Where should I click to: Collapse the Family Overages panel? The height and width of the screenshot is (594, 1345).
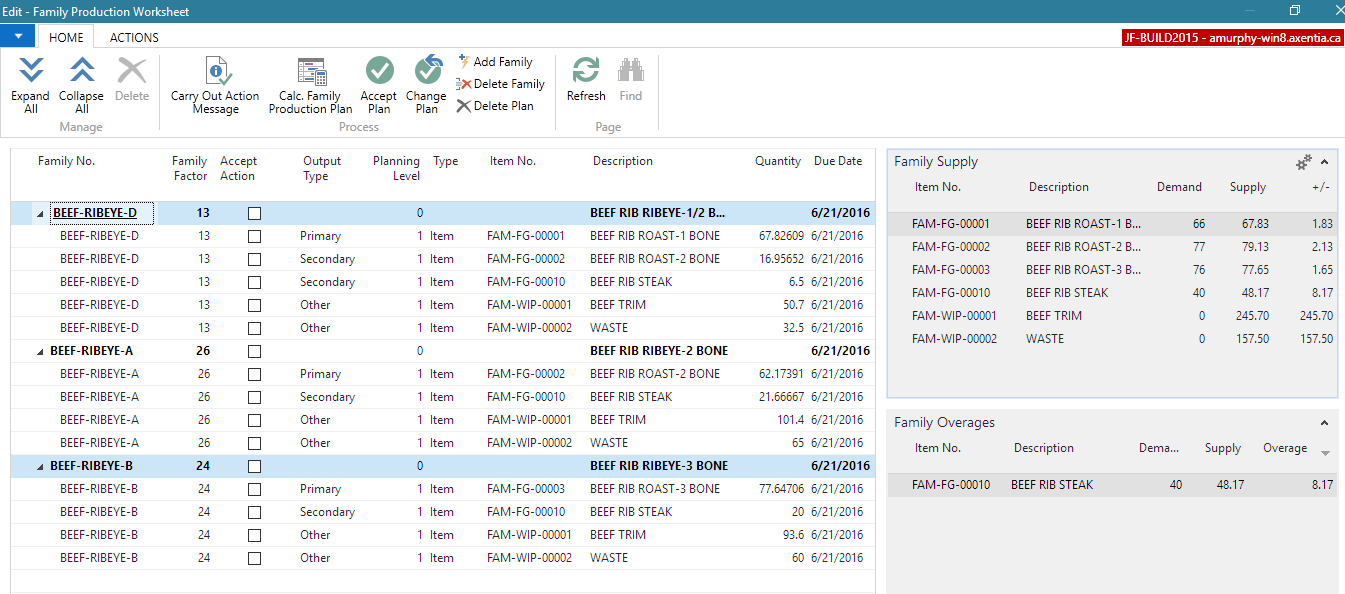[1325, 423]
